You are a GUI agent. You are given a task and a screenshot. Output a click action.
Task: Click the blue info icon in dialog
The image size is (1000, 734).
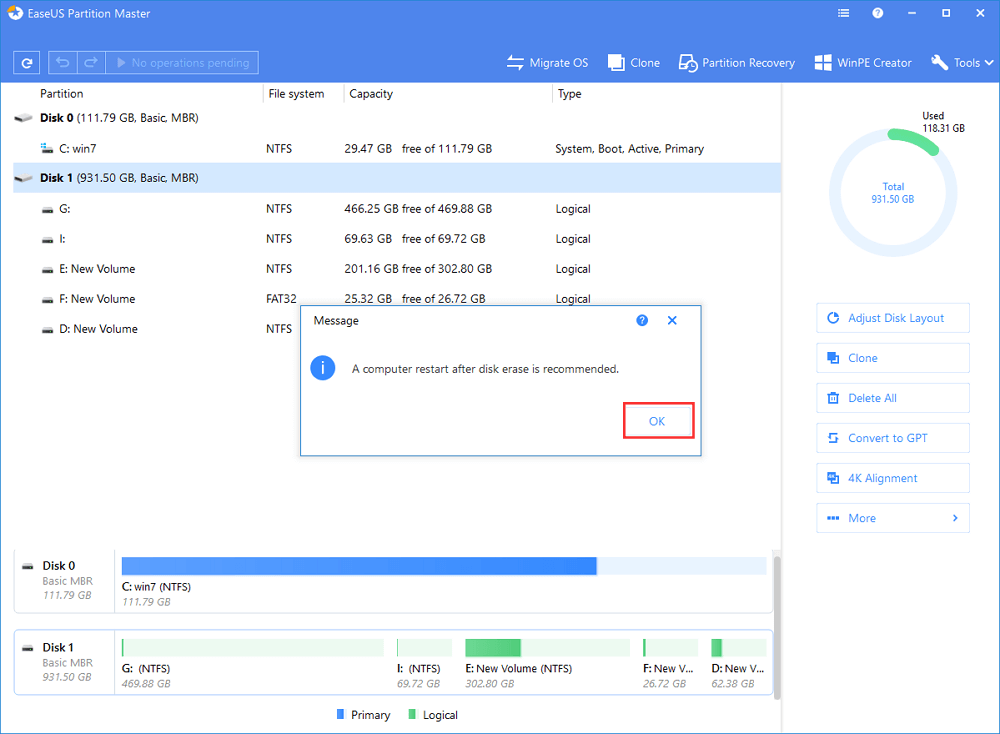click(323, 368)
